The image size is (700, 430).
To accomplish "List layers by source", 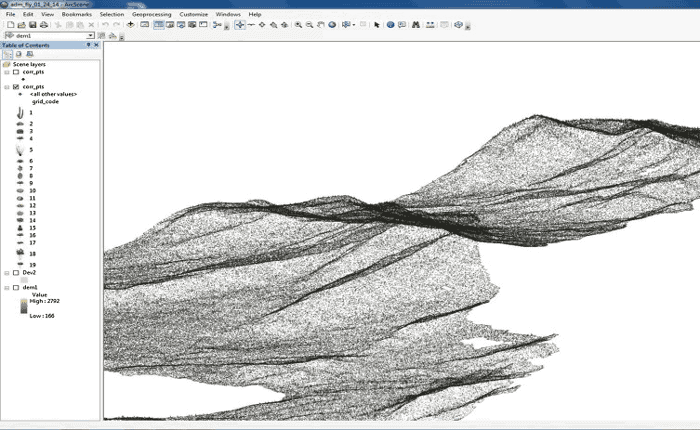I will point(19,54).
